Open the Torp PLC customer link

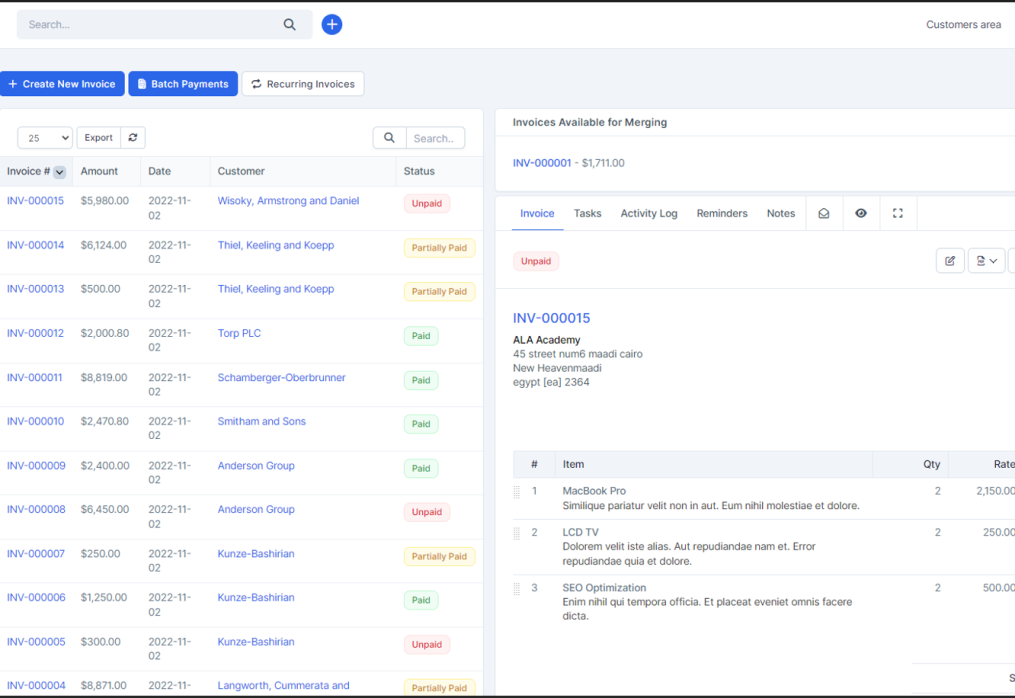238,332
